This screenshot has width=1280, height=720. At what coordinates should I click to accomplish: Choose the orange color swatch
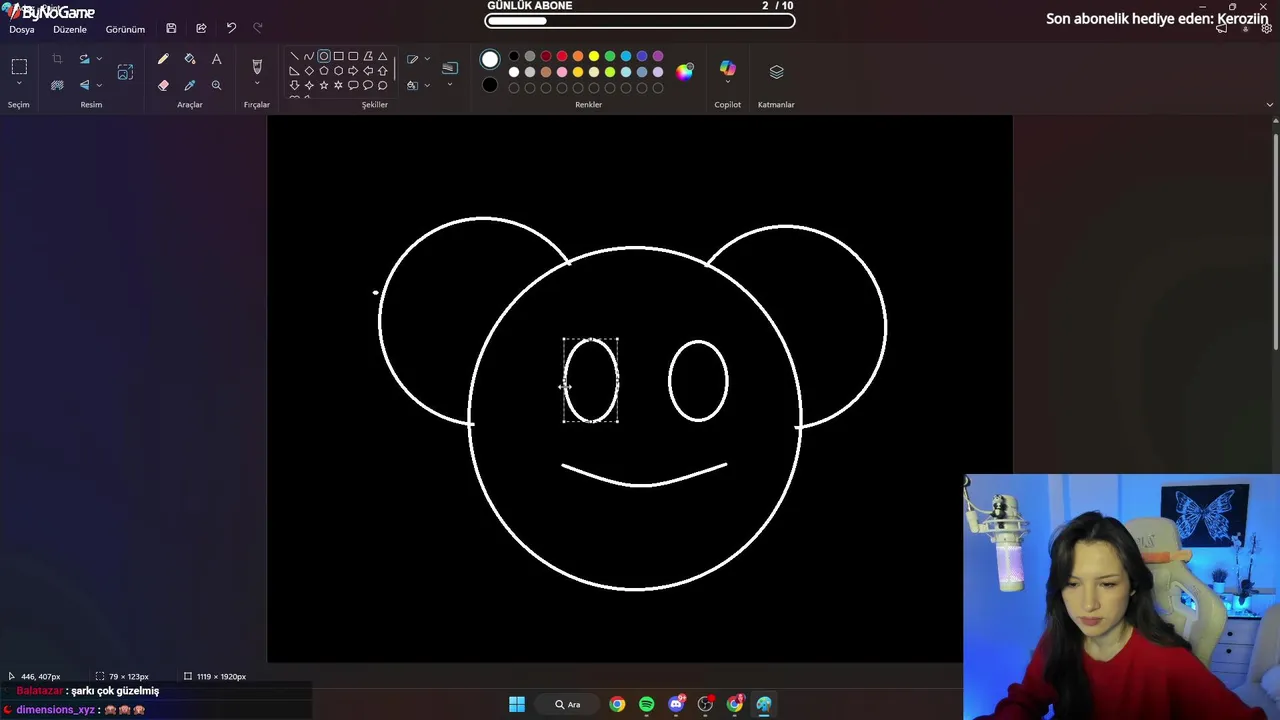coord(578,56)
